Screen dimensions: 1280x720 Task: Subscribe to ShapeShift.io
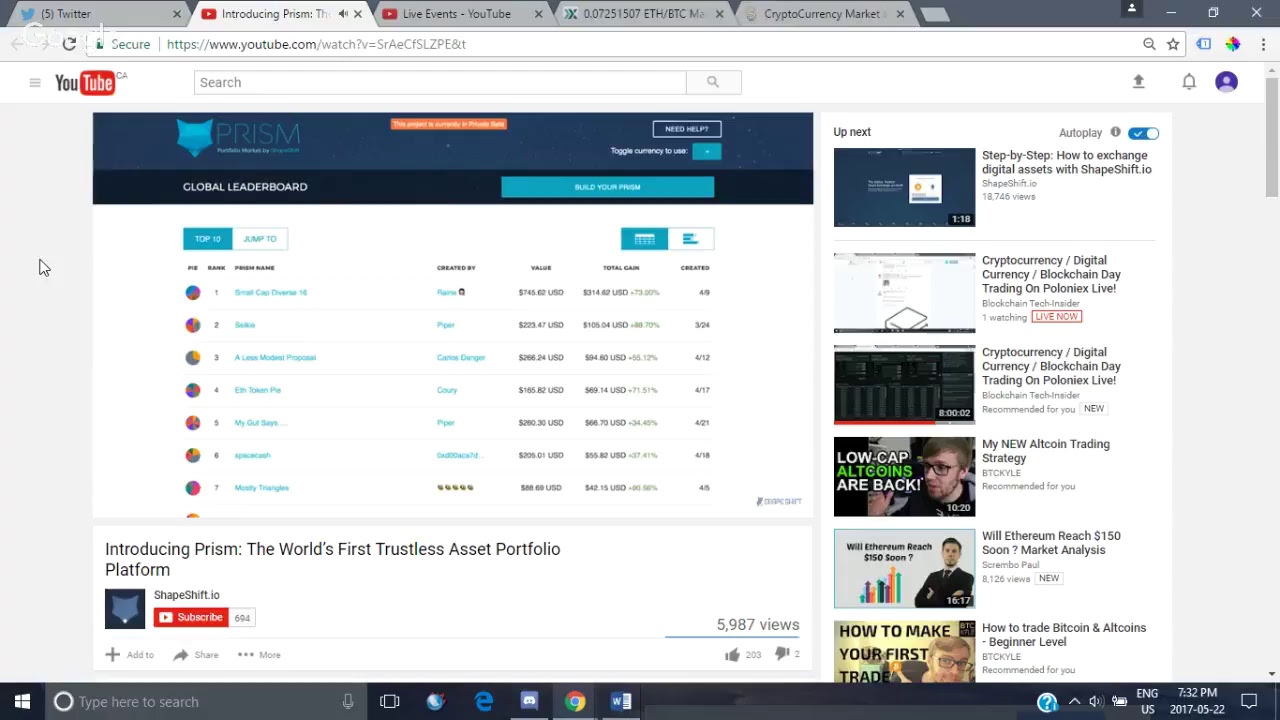[x=191, y=618]
